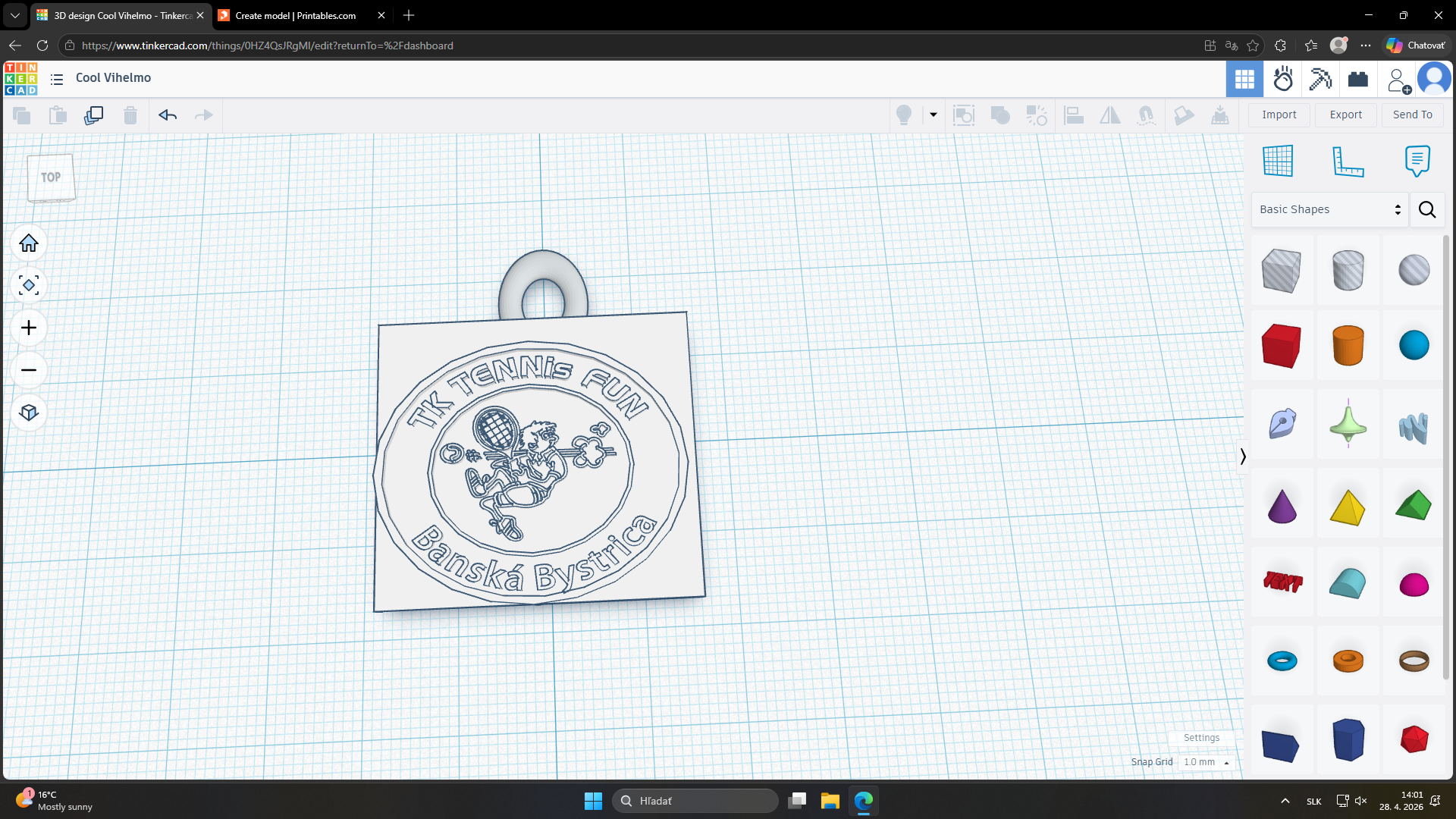Open workplane Settings

[x=1202, y=738]
